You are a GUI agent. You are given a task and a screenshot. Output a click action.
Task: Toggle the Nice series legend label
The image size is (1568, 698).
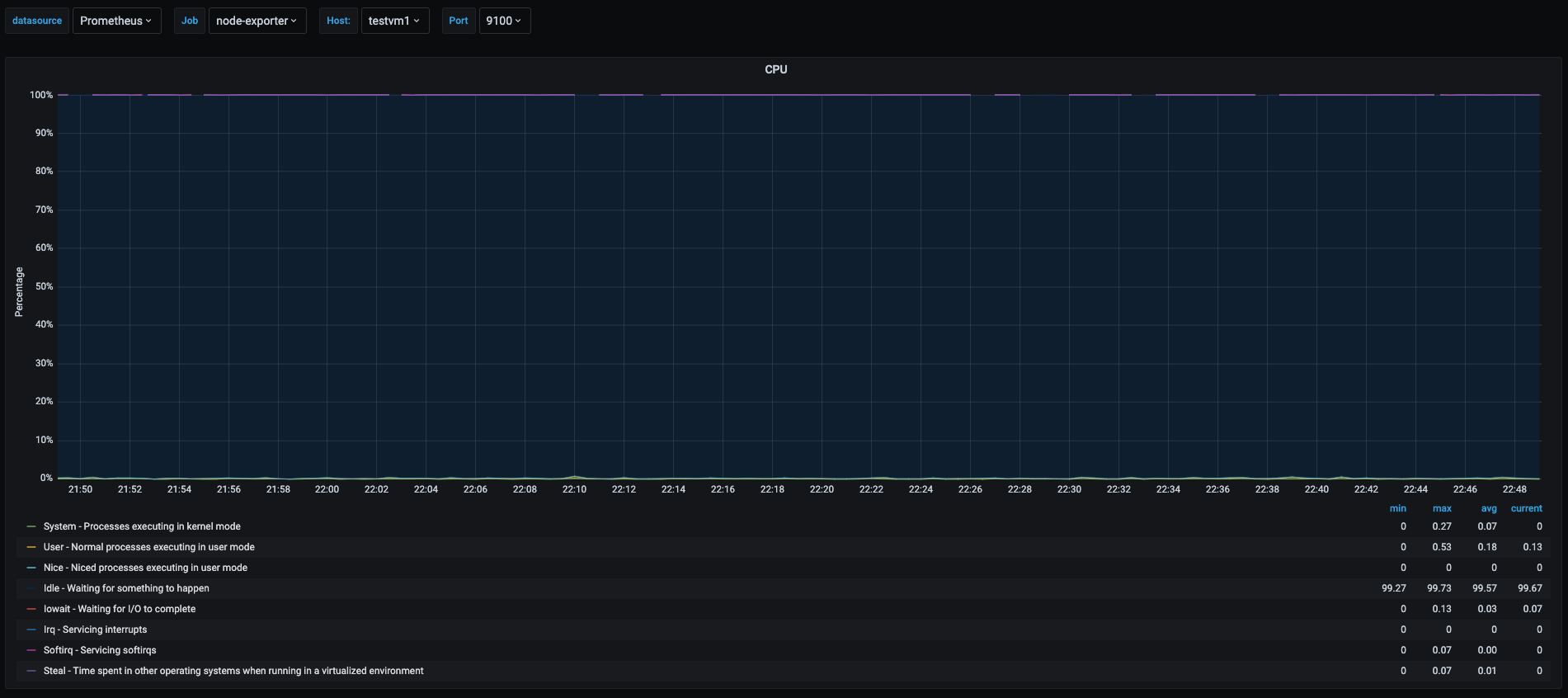pyautogui.click(x=145, y=568)
